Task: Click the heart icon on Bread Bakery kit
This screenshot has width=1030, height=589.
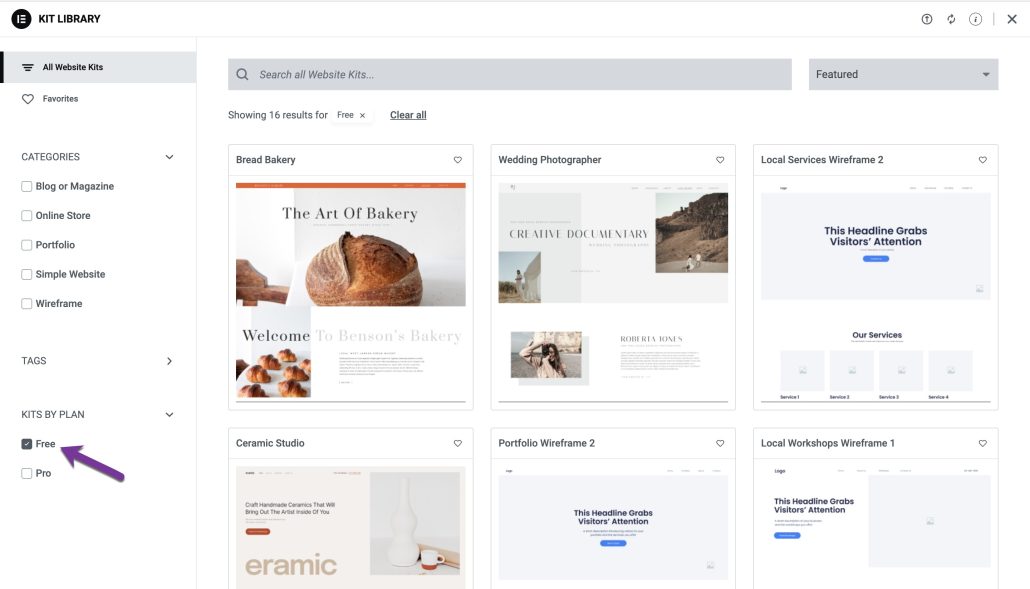Action: click(458, 159)
